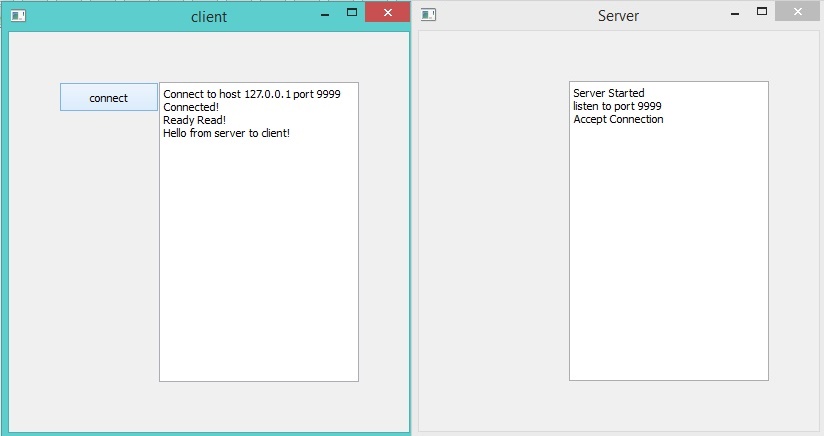
Task: Click the Server window title text
Action: [x=618, y=16]
